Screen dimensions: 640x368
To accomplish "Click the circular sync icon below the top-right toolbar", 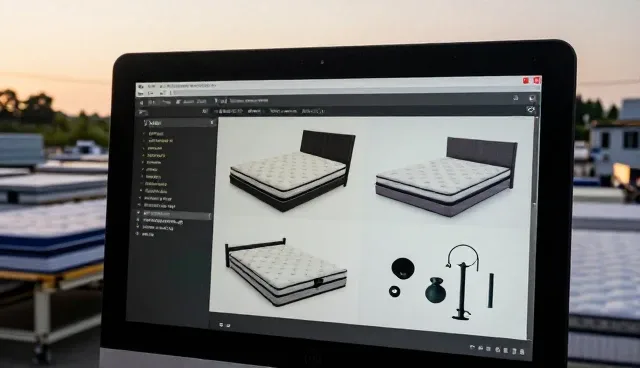I will tap(530, 109).
